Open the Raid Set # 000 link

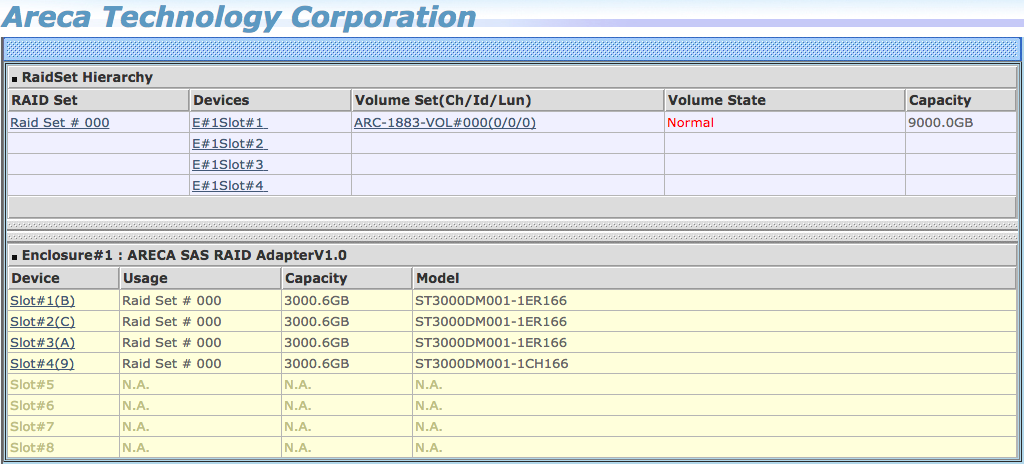(x=60, y=123)
